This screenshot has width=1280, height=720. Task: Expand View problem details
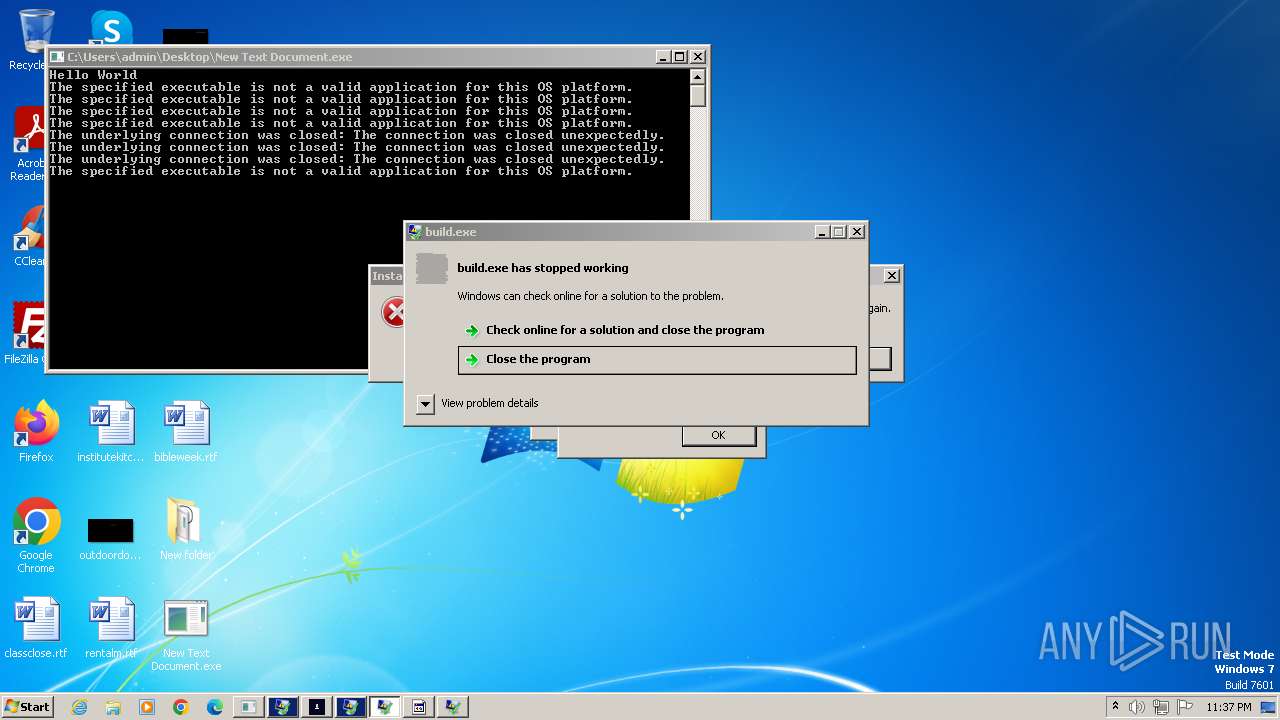click(425, 403)
